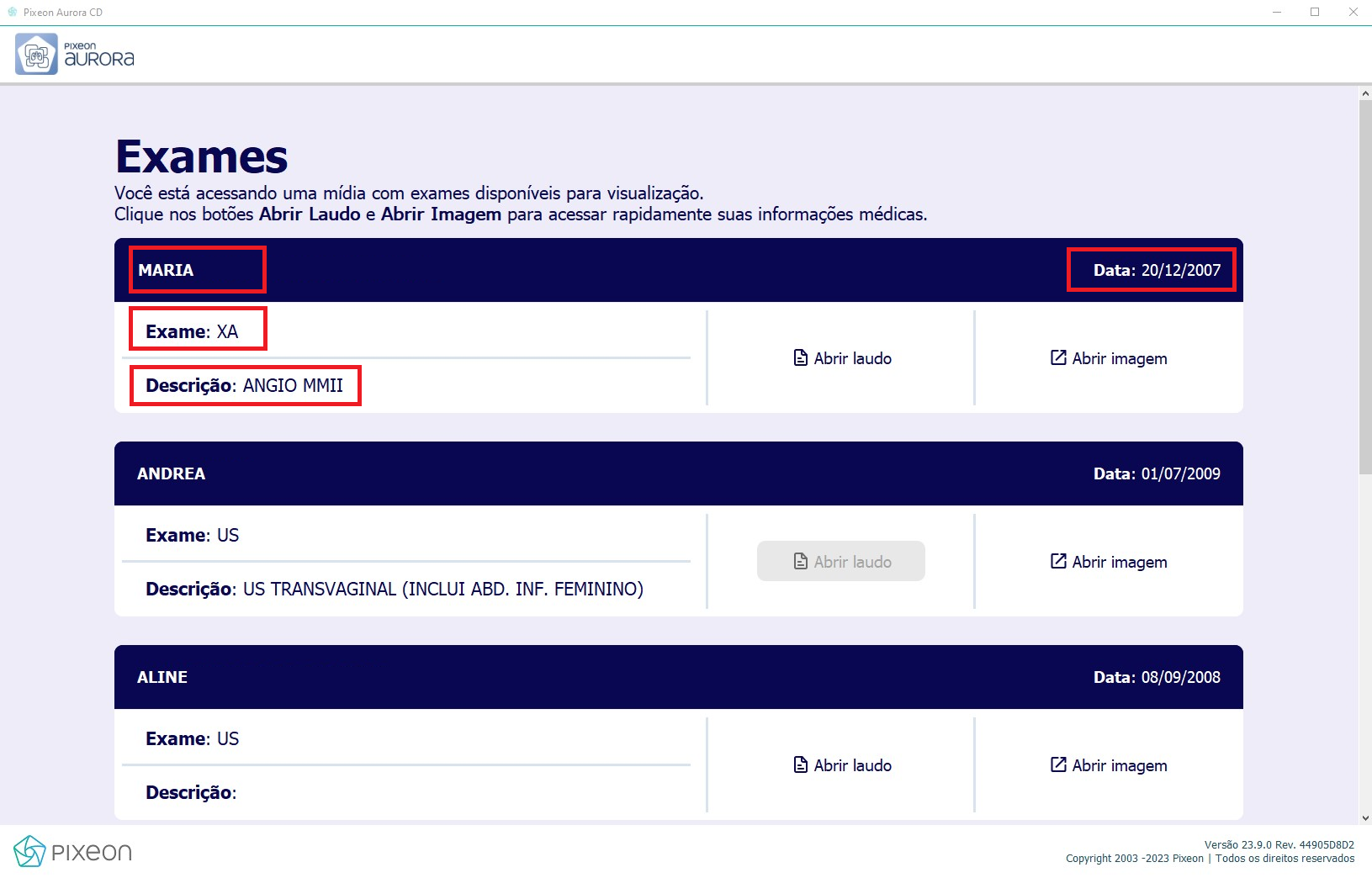Click the date 01/07/2009
1372x878 pixels.
click(1181, 473)
